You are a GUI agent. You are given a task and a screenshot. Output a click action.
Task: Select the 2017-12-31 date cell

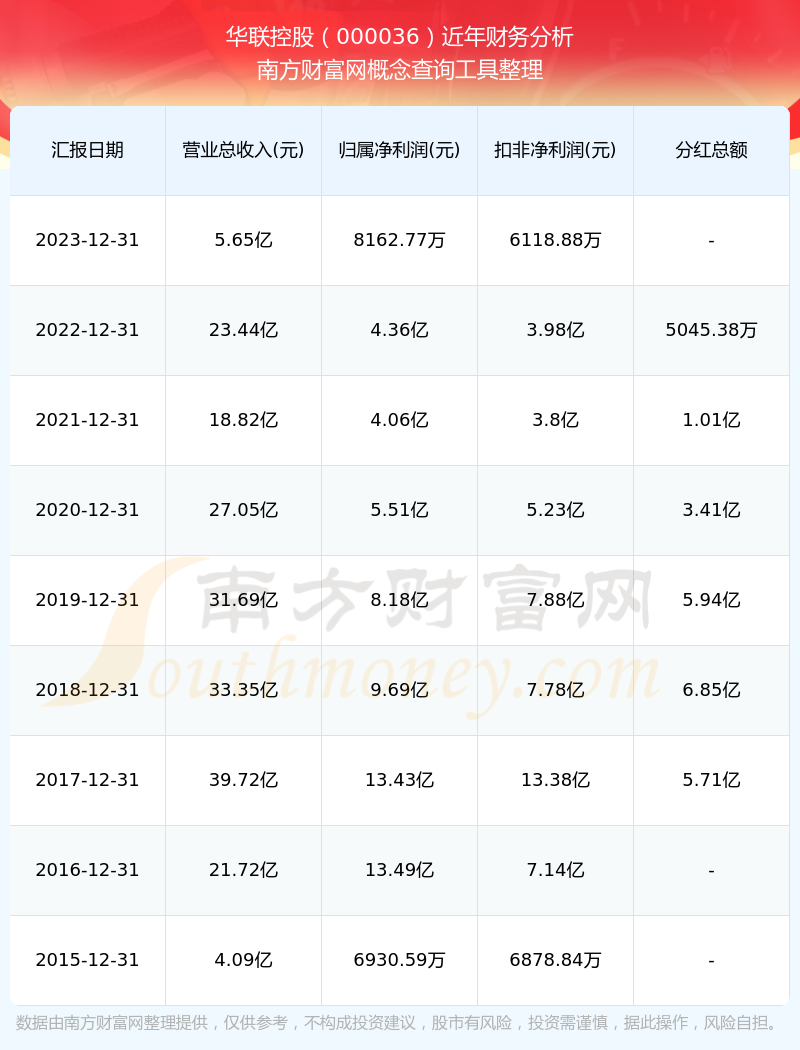pyautogui.click(x=88, y=780)
